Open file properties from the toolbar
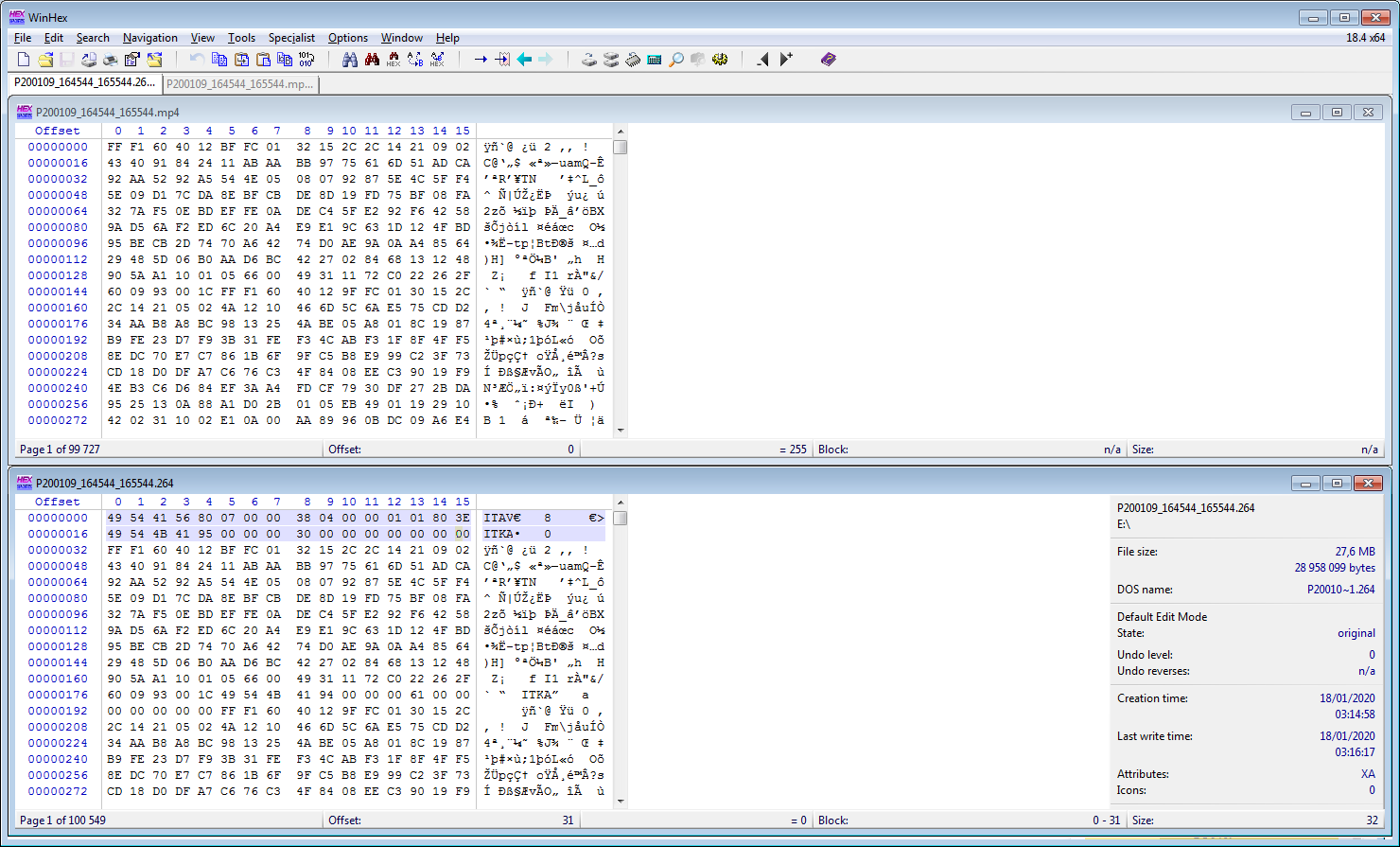 click(x=132, y=60)
